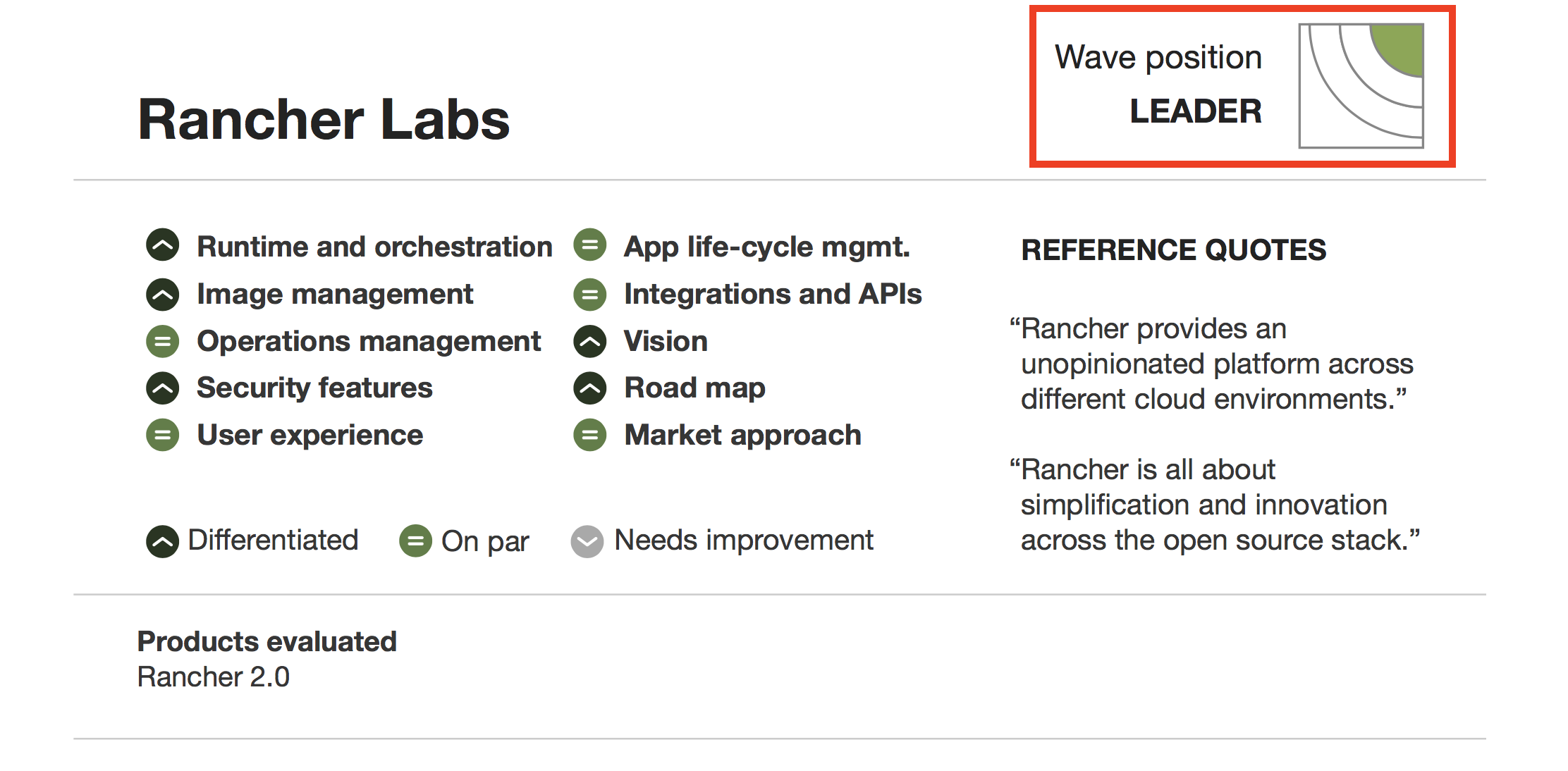Click the REFERENCE QUOTES heading
The height and width of the screenshot is (771, 1568).
1174,250
